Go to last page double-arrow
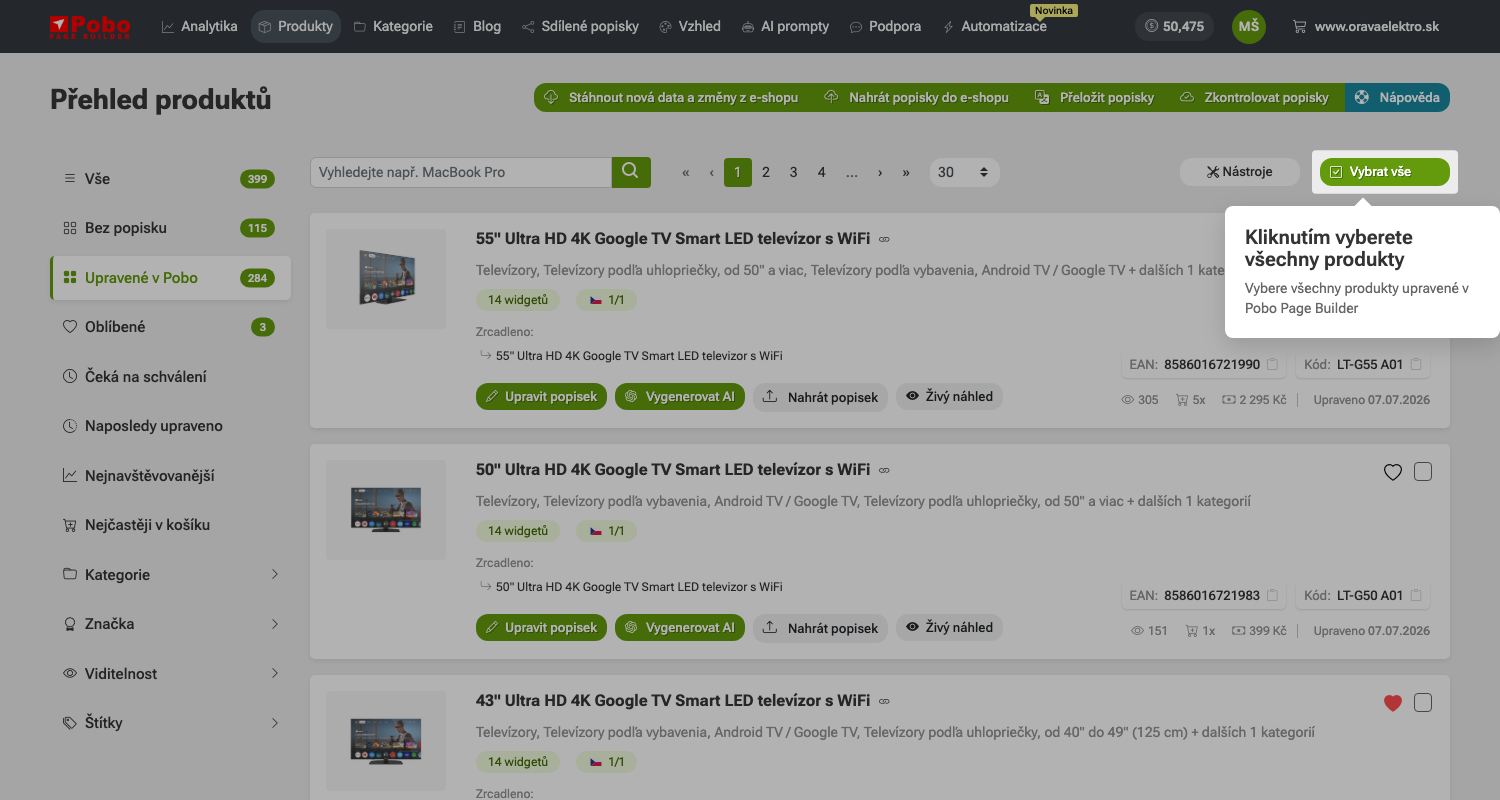This screenshot has width=1500, height=800. [x=906, y=172]
